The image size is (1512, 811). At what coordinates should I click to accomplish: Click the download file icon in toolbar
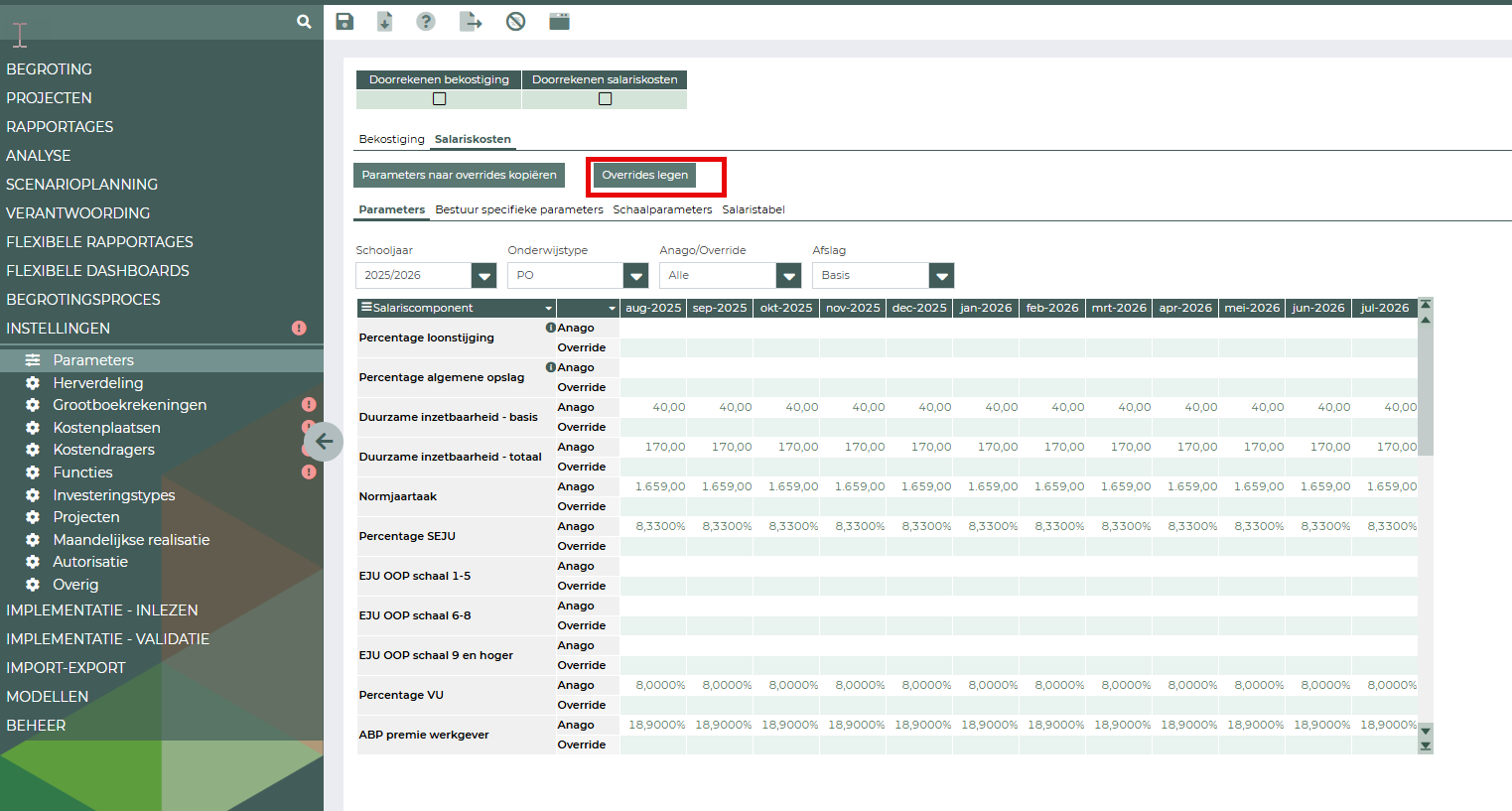coord(385,22)
